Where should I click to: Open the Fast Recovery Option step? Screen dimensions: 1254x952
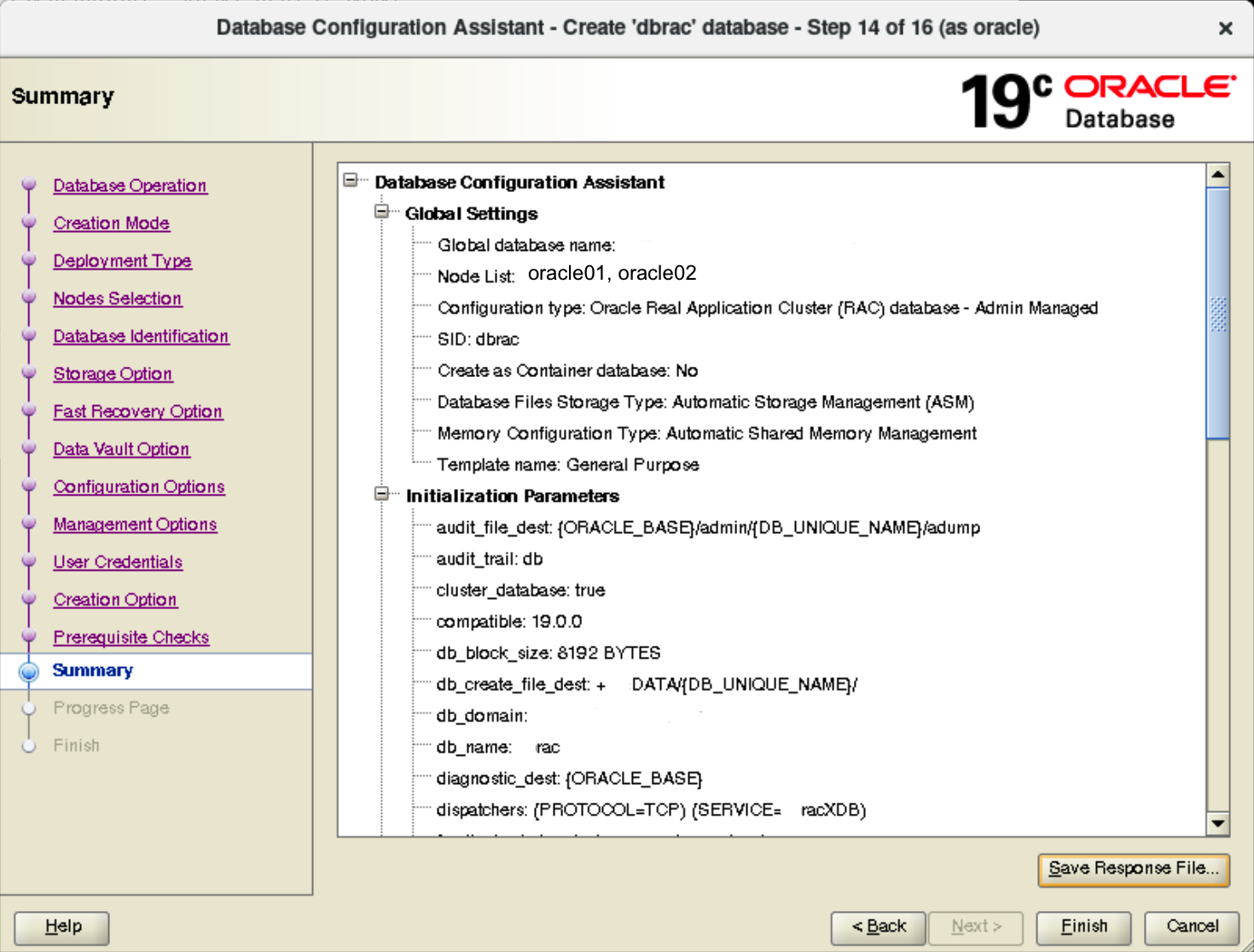click(137, 411)
